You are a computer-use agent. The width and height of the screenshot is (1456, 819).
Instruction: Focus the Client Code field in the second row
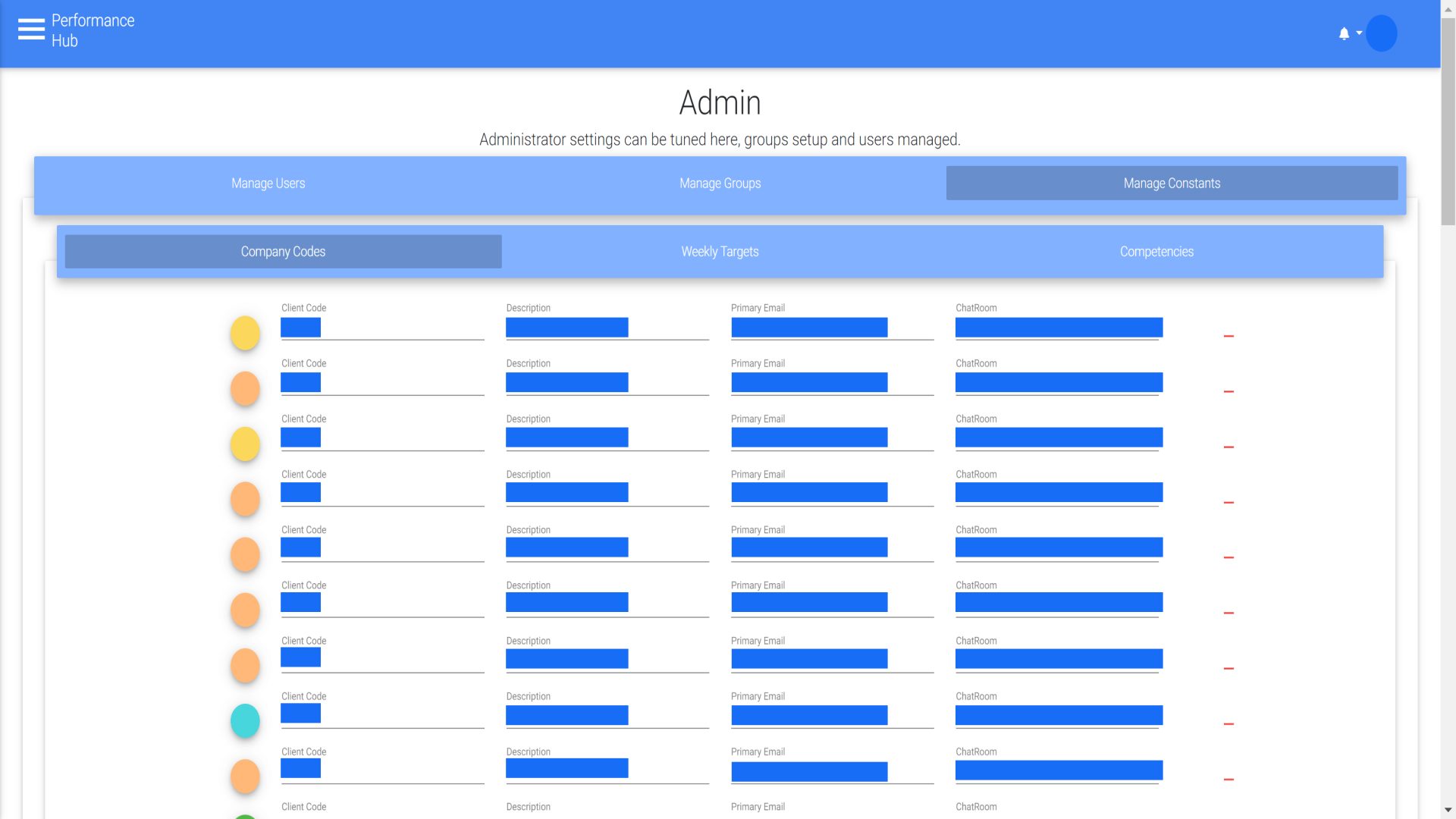pos(382,383)
